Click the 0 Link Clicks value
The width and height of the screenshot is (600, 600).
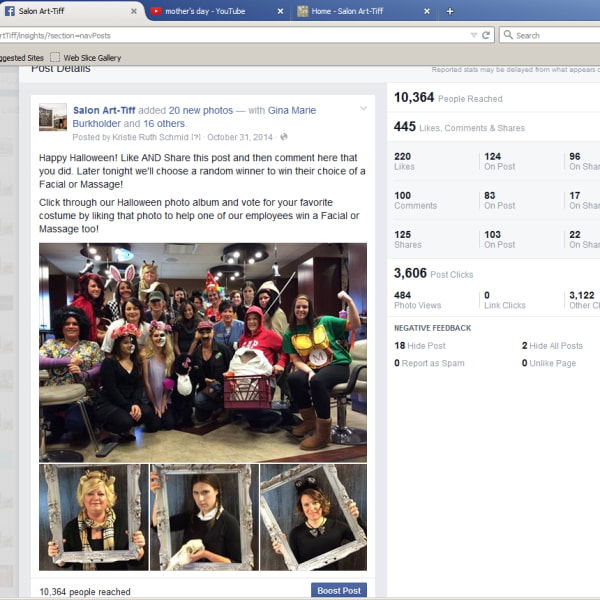[505, 300]
